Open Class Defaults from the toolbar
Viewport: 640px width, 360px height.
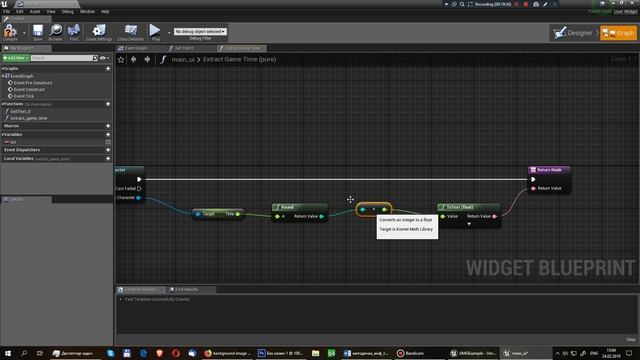[131, 32]
